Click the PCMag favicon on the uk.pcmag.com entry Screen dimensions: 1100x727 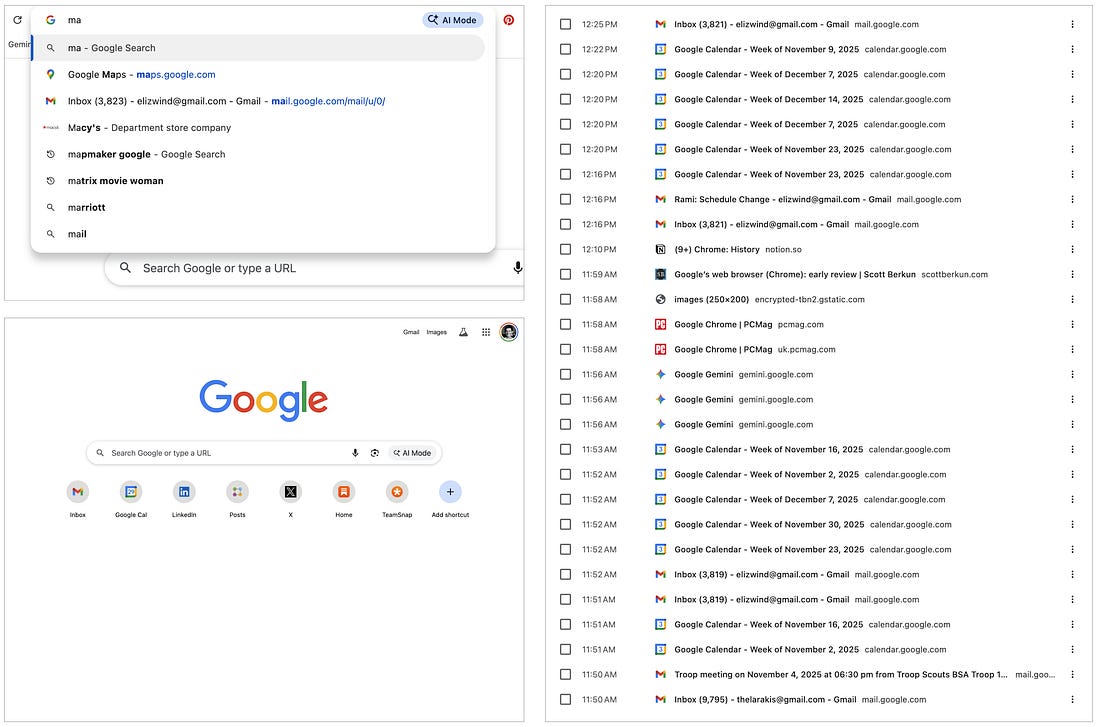(x=660, y=349)
